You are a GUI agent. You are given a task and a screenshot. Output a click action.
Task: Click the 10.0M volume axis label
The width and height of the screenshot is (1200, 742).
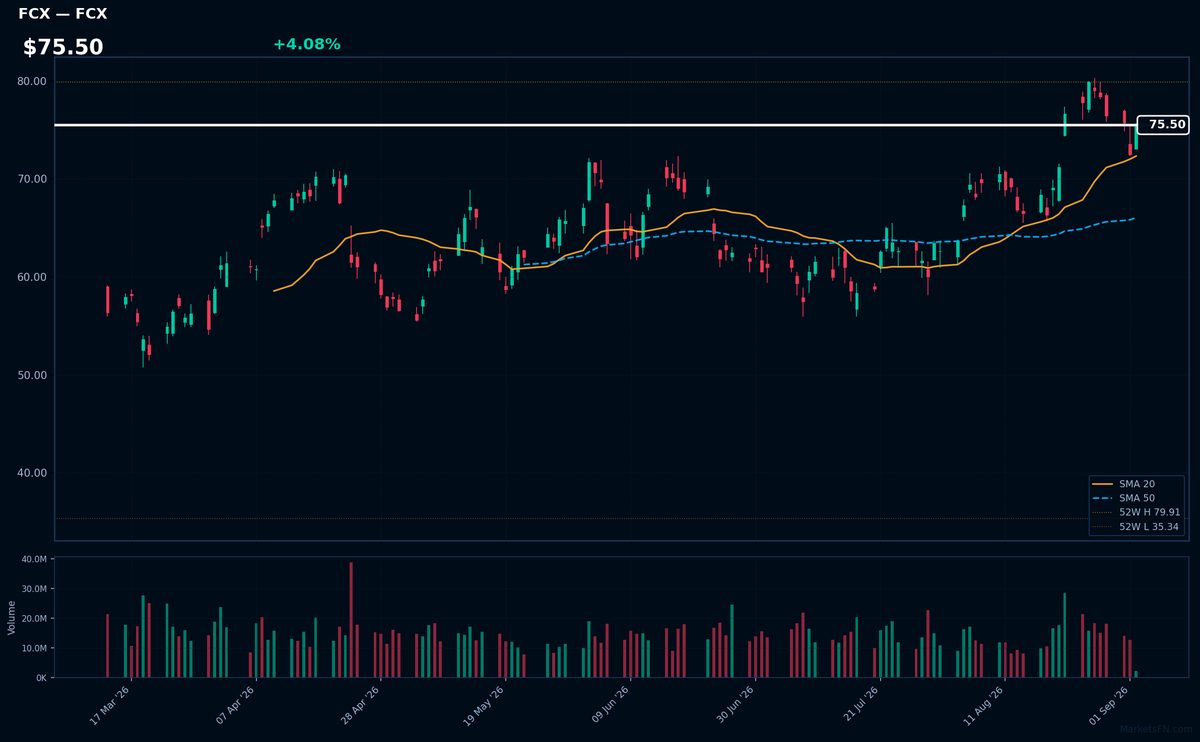(34, 648)
